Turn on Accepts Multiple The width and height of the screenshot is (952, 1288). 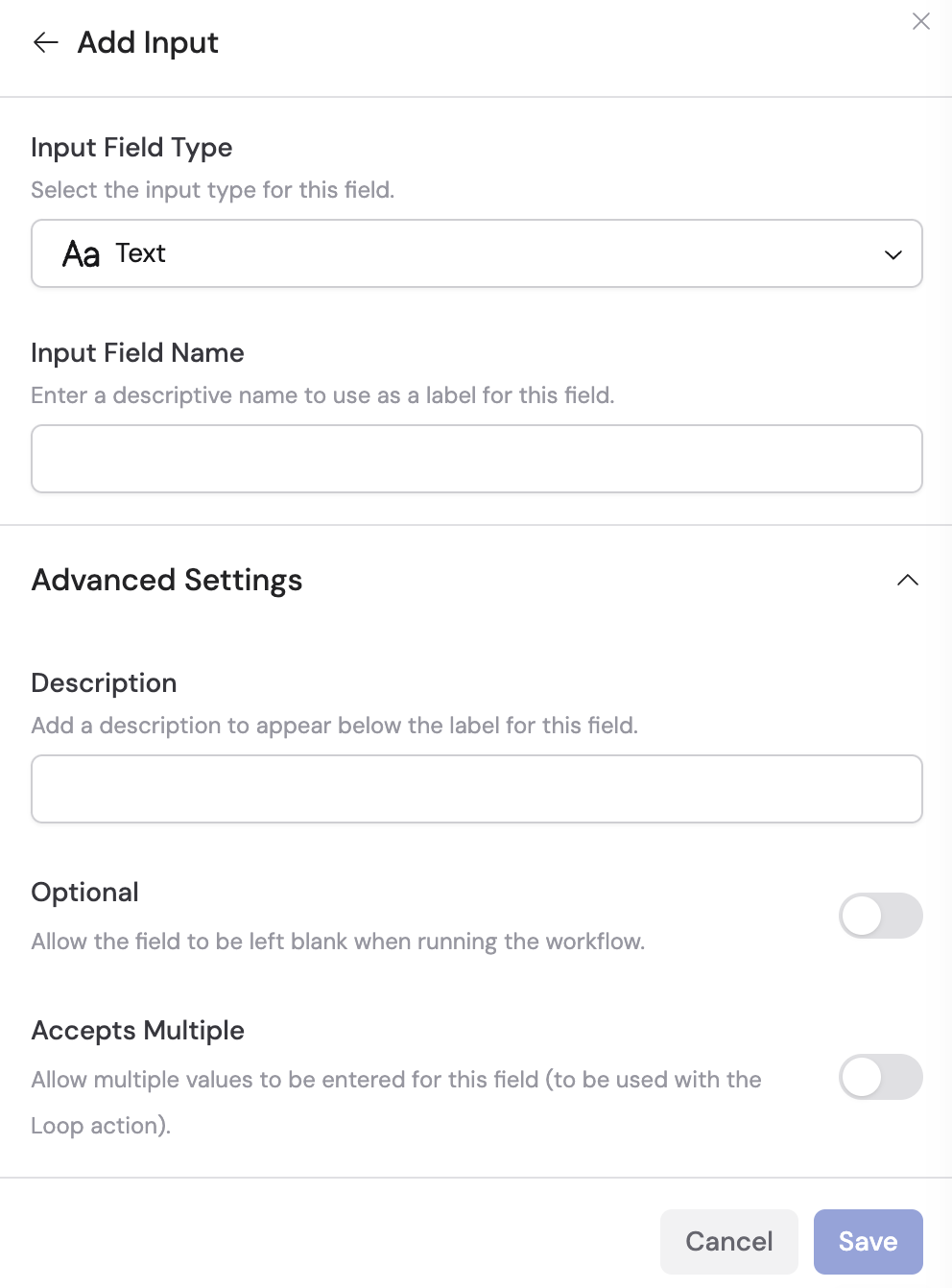click(x=880, y=1077)
